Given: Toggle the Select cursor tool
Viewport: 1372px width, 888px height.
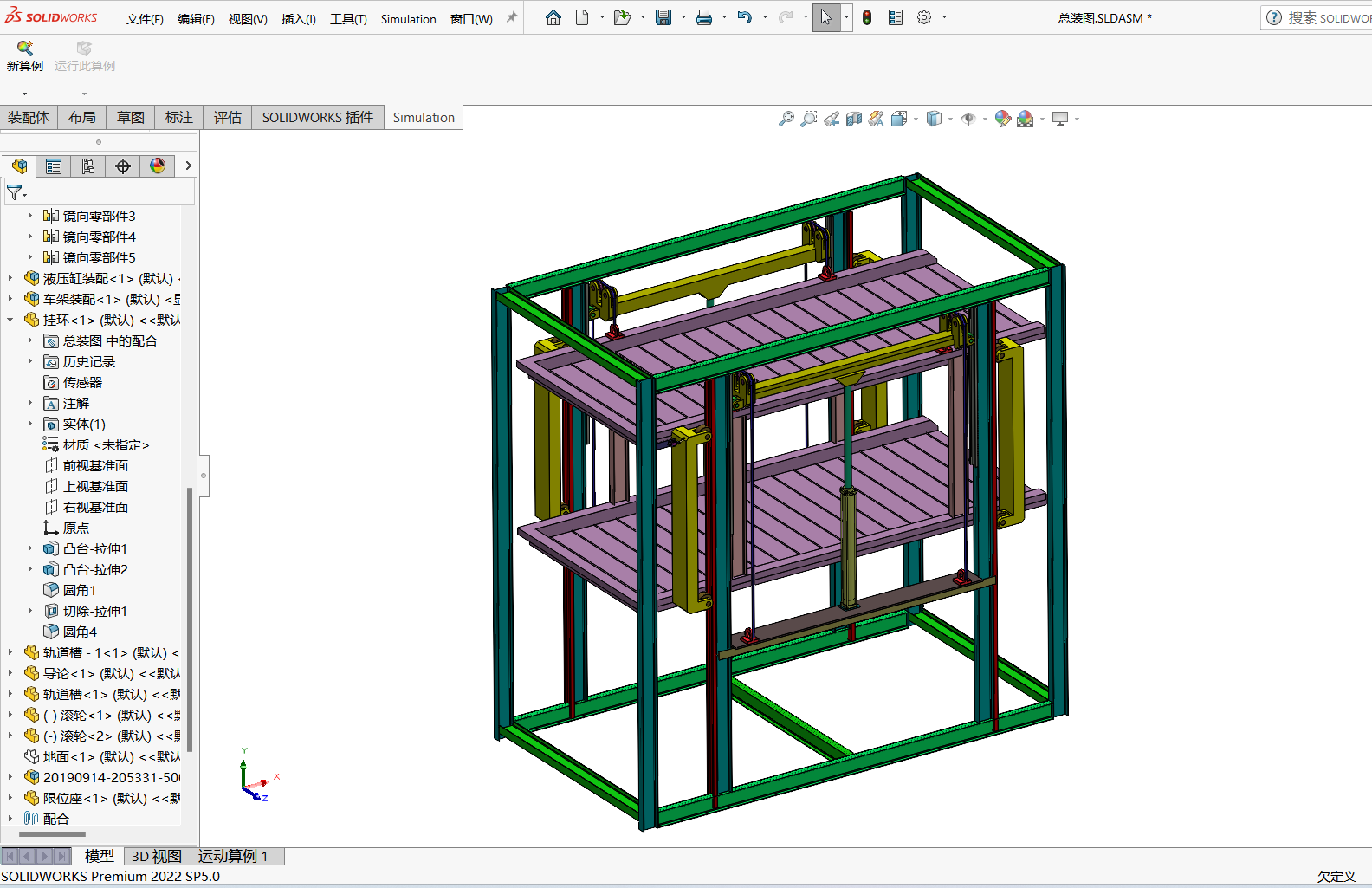Looking at the screenshot, I should [825, 17].
